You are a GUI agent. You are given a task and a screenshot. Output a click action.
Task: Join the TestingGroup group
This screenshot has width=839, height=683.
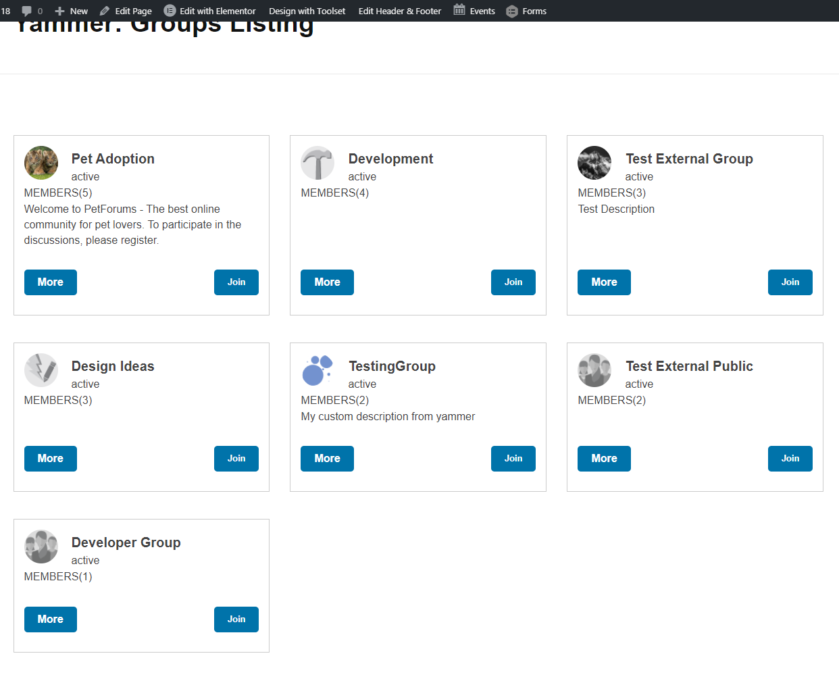pos(513,458)
